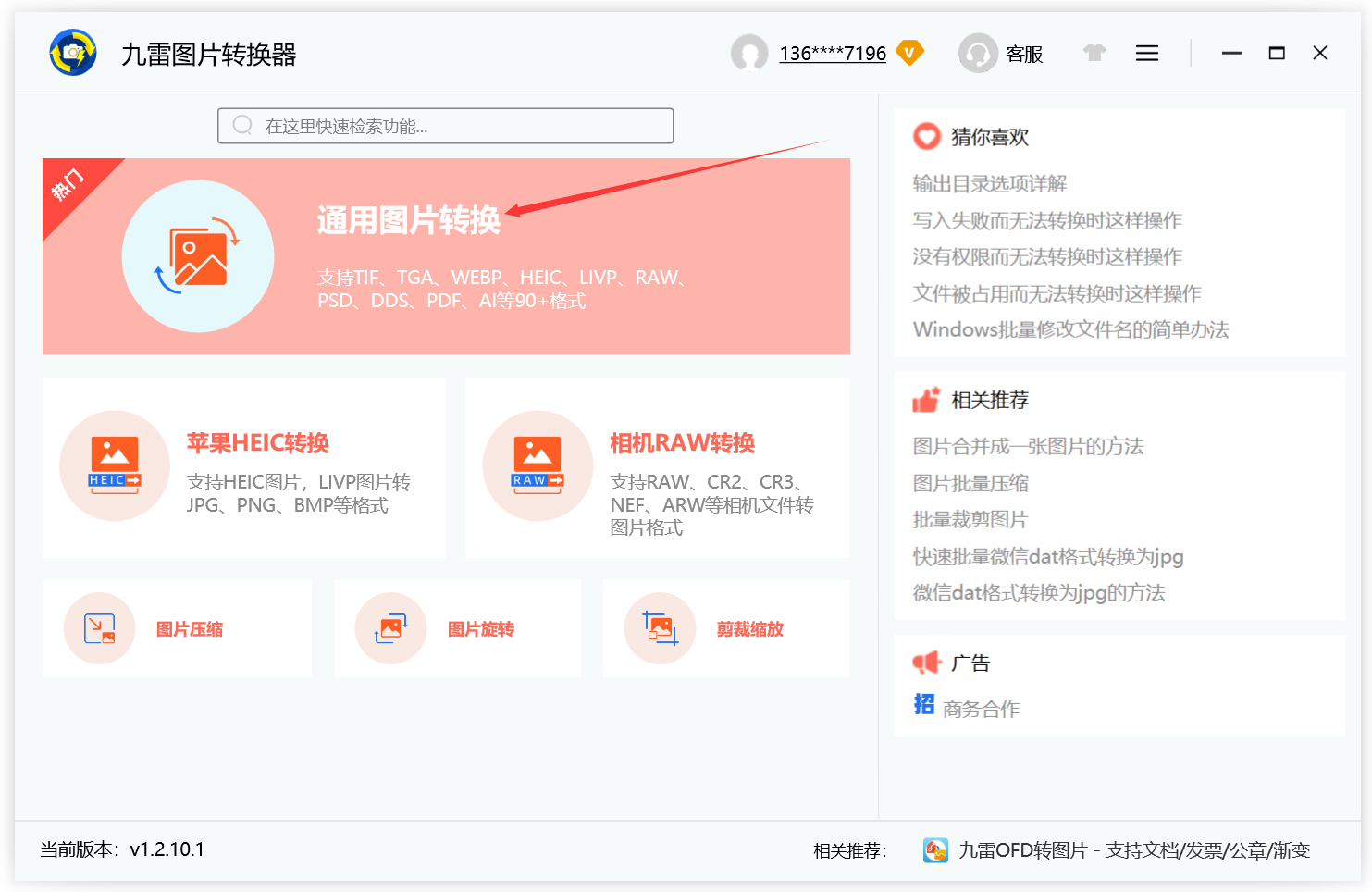Open 剪裁缩放 tool
Screen dimensions: 1372x892
click(x=750, y=629)
